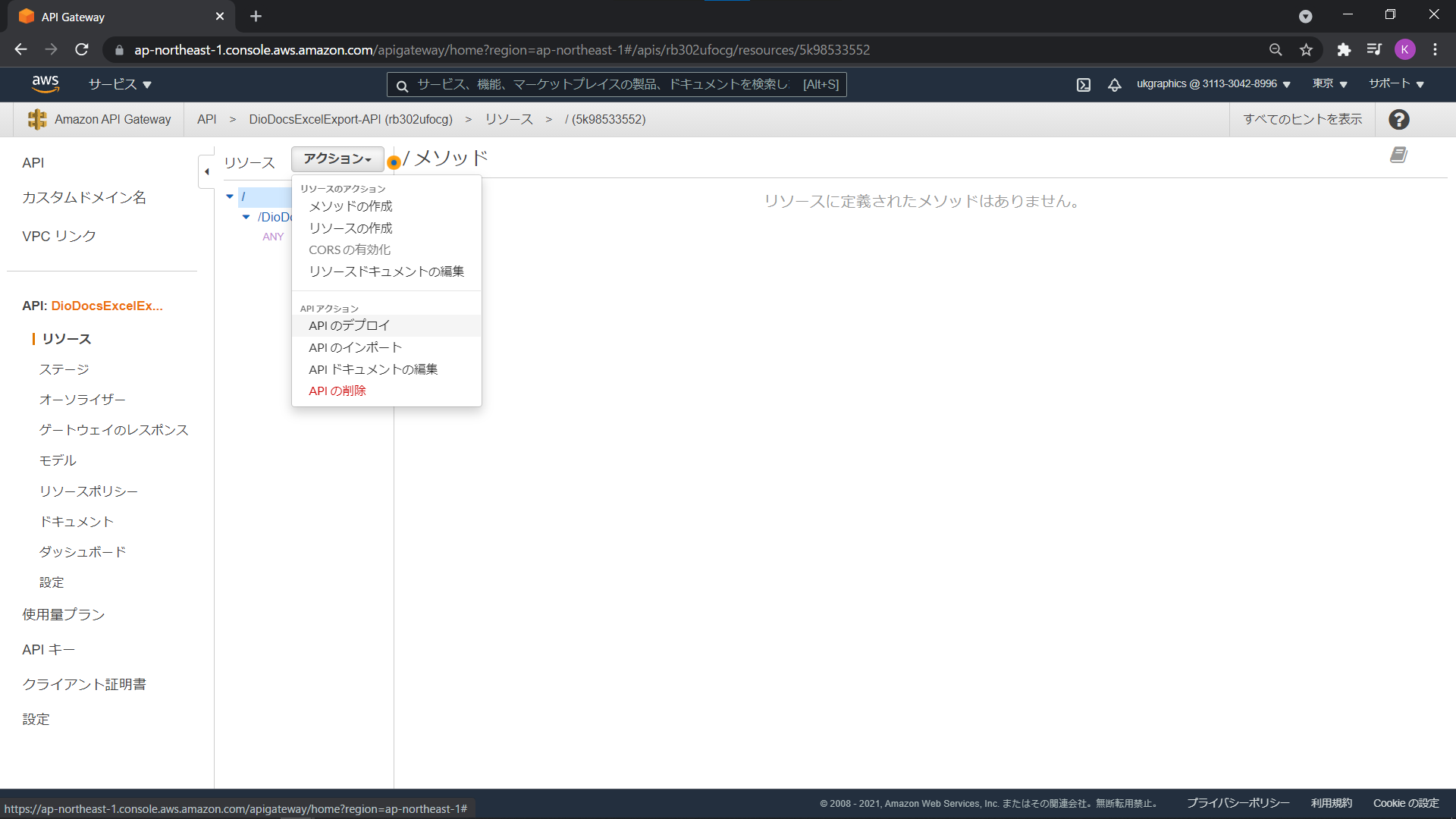Open the tab search dropdown icon

tap(1305, 16)
